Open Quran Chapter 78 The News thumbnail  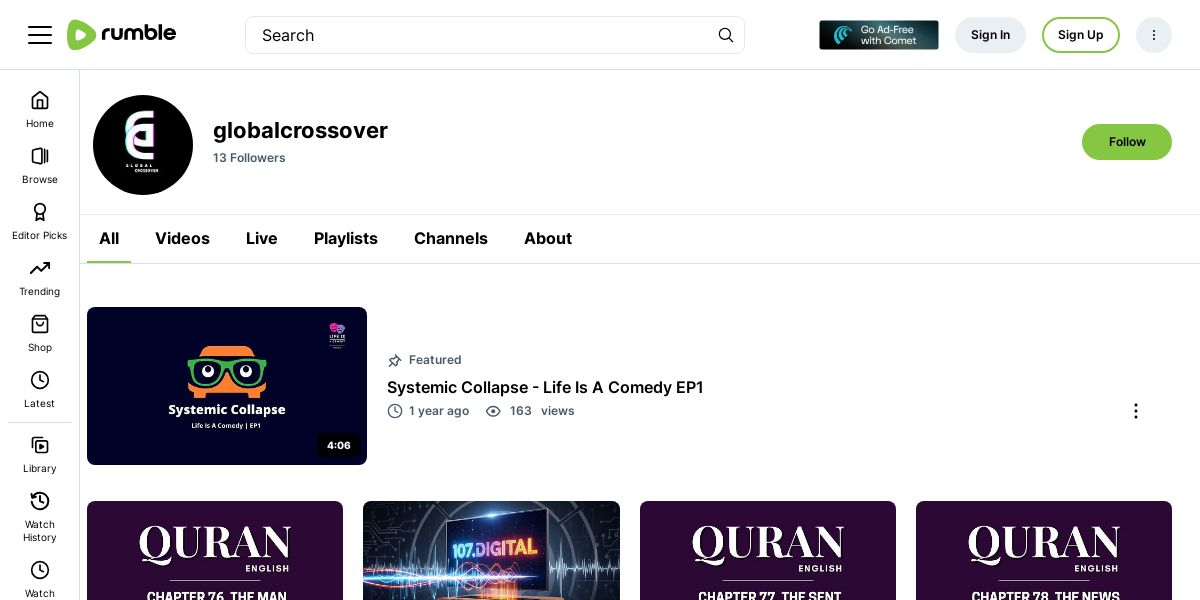(x=1044, y=550)
